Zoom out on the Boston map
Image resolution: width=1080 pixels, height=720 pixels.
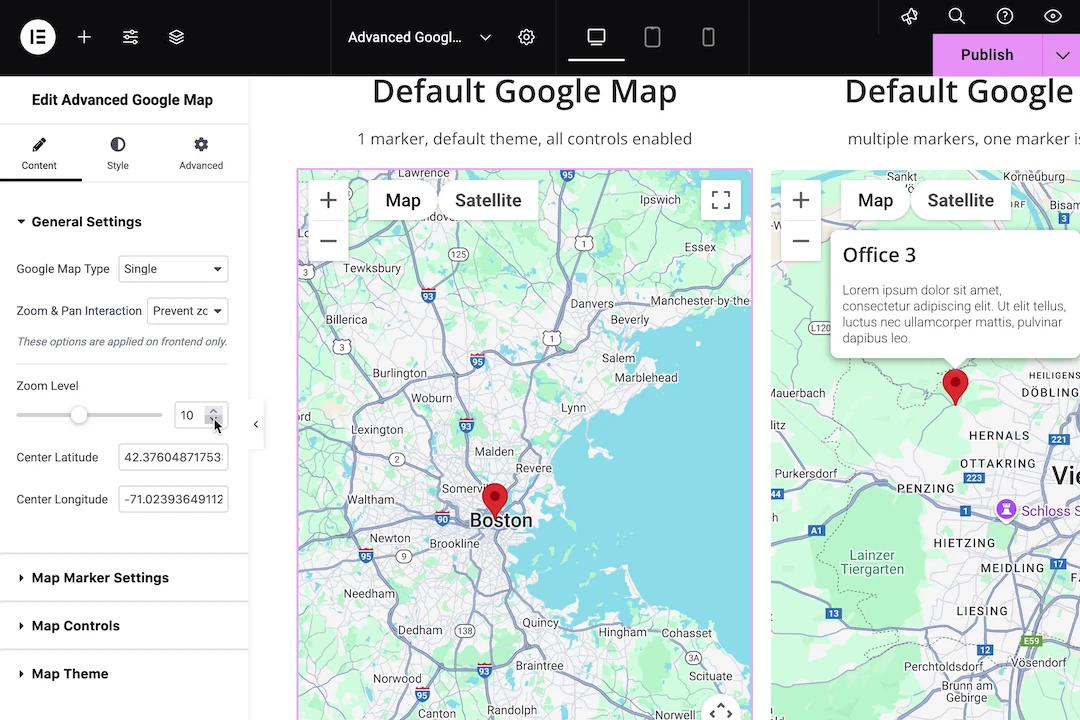pos(329,241)
